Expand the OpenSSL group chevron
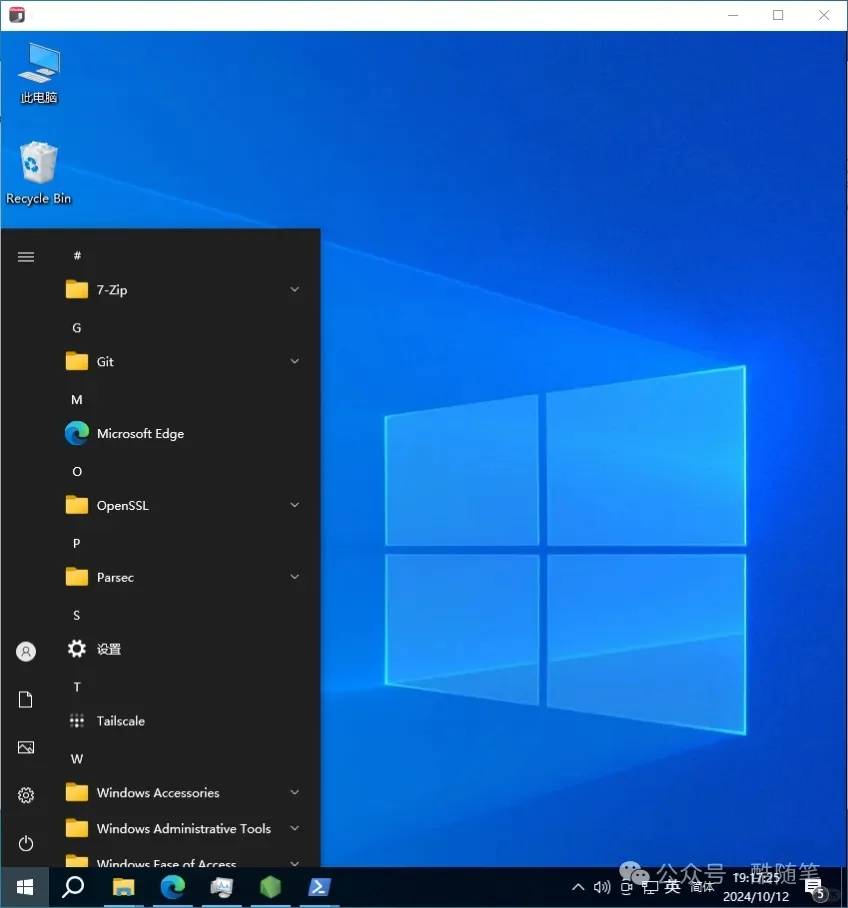848x908 pixels. [294, 505]
